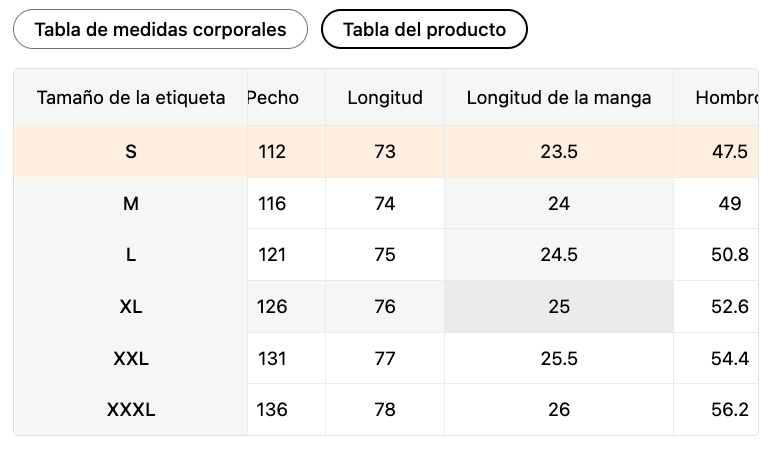The width and height of the screenshot is (772, 456).
Task: Select the Tabla del producto tab
Action: (x=424, y=29)
